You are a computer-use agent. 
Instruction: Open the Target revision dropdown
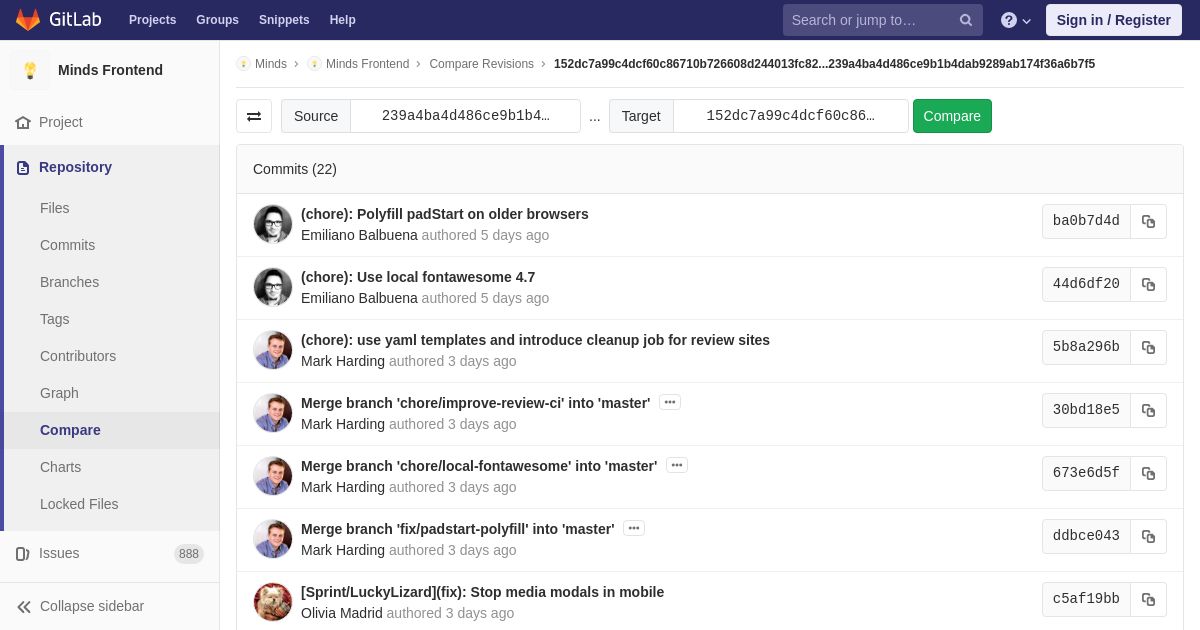click(x=790, y=116)
